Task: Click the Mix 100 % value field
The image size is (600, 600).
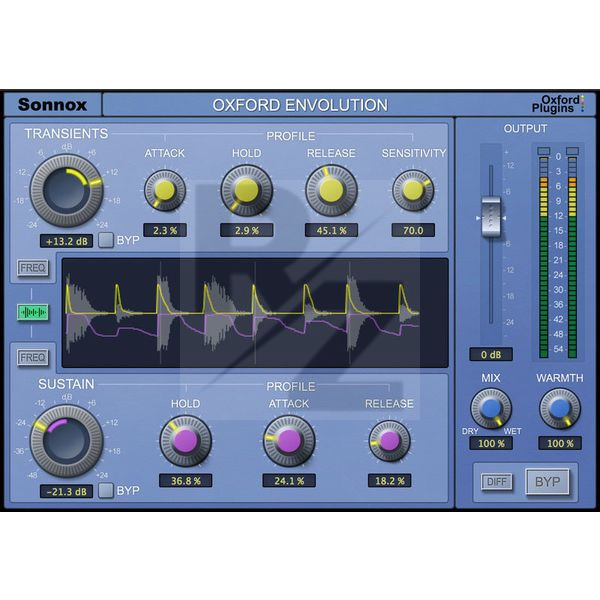Action: 491,443
